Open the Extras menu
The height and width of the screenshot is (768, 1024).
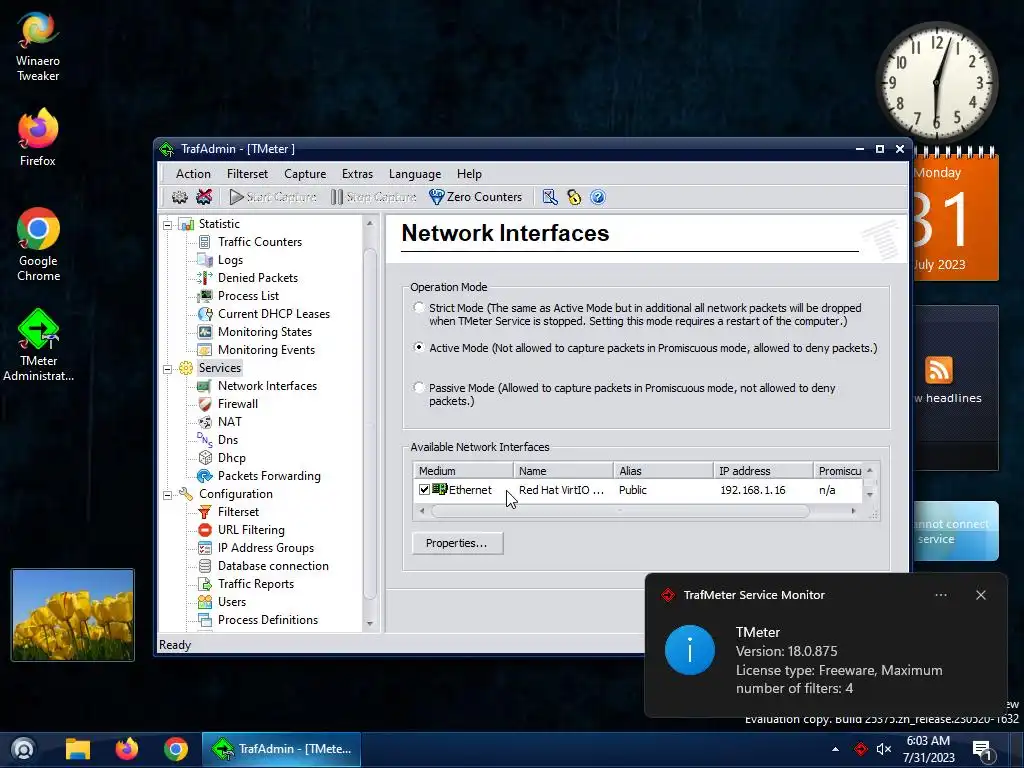click(x=357, y=174)
